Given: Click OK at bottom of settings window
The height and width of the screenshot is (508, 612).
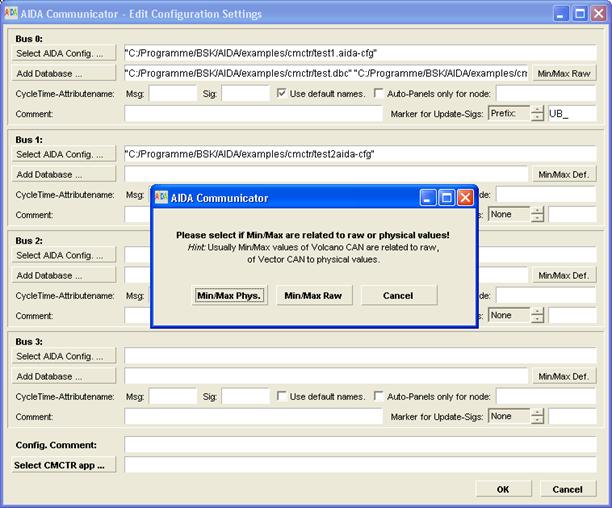Looking at the screenshot, I should (x=503, y=489).
